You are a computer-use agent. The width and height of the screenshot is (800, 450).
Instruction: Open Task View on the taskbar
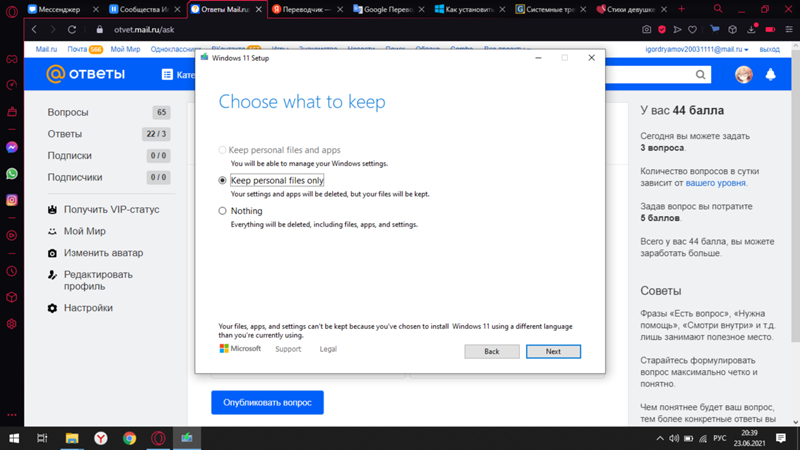(x=42, y=438)
